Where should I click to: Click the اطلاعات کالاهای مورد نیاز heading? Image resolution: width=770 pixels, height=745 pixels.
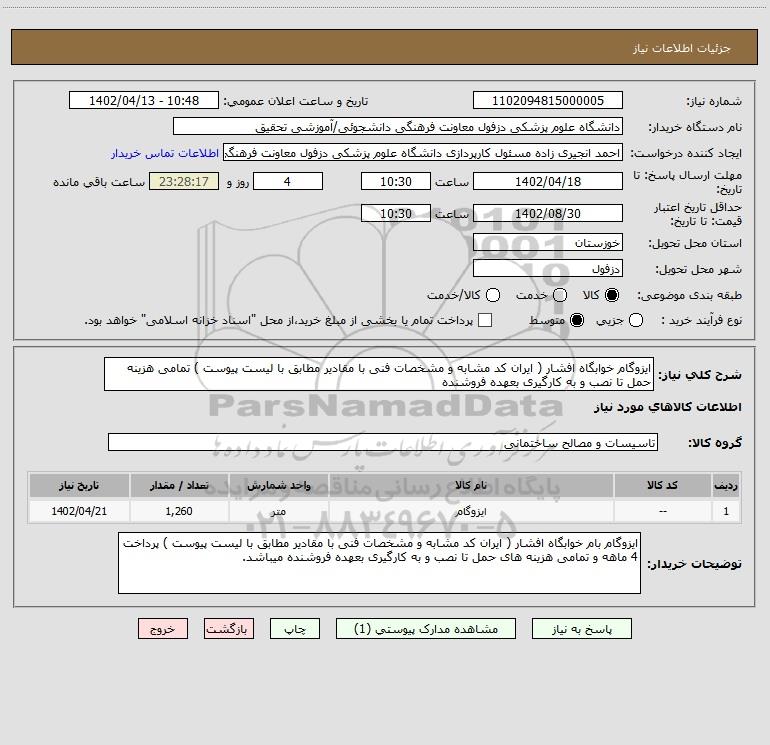point(667,407)
